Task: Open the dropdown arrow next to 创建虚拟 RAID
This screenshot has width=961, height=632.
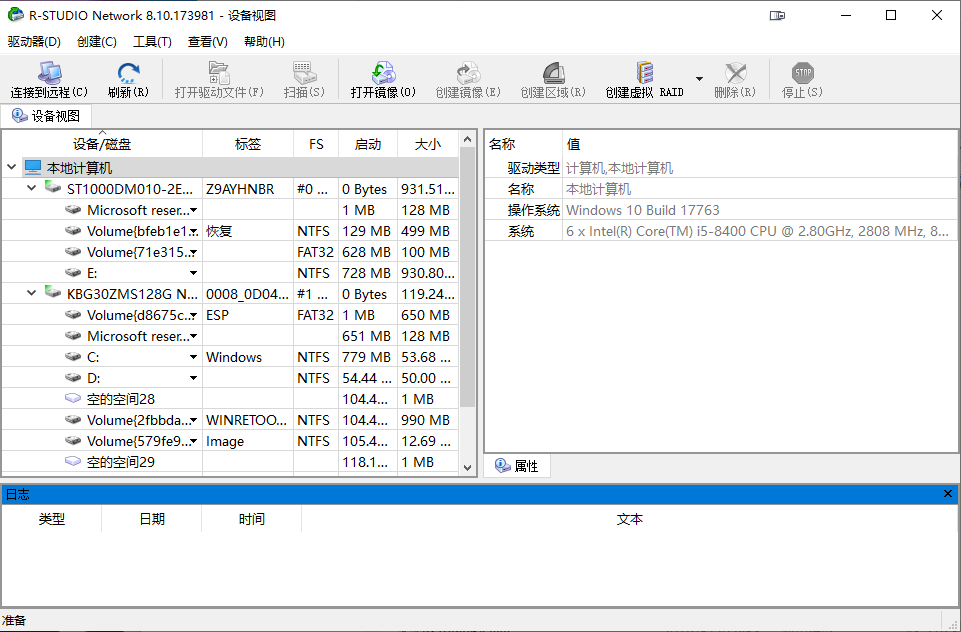Action: (x=699, y=78)
